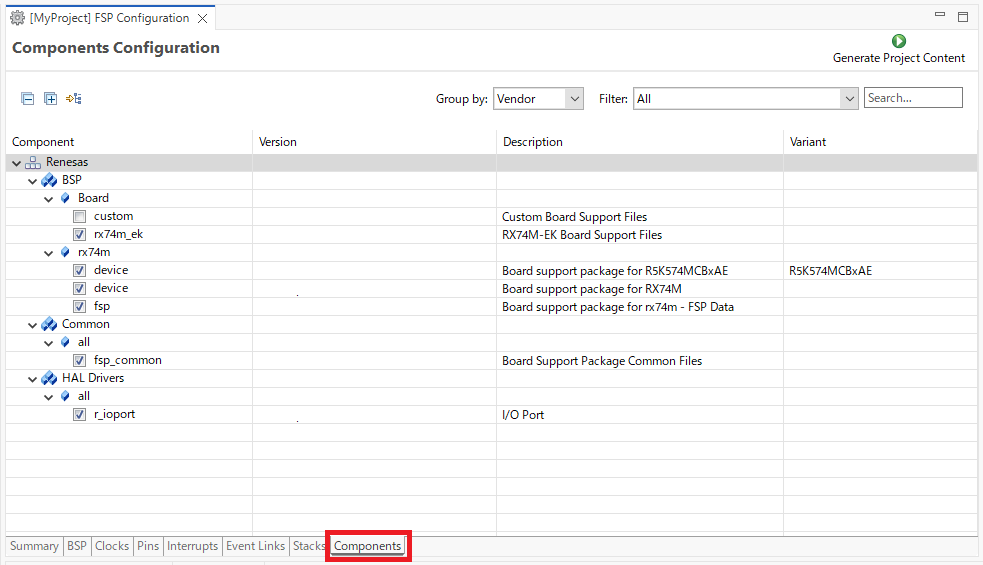Click the R5K574MCBxAE variant cell

(830, 271)
